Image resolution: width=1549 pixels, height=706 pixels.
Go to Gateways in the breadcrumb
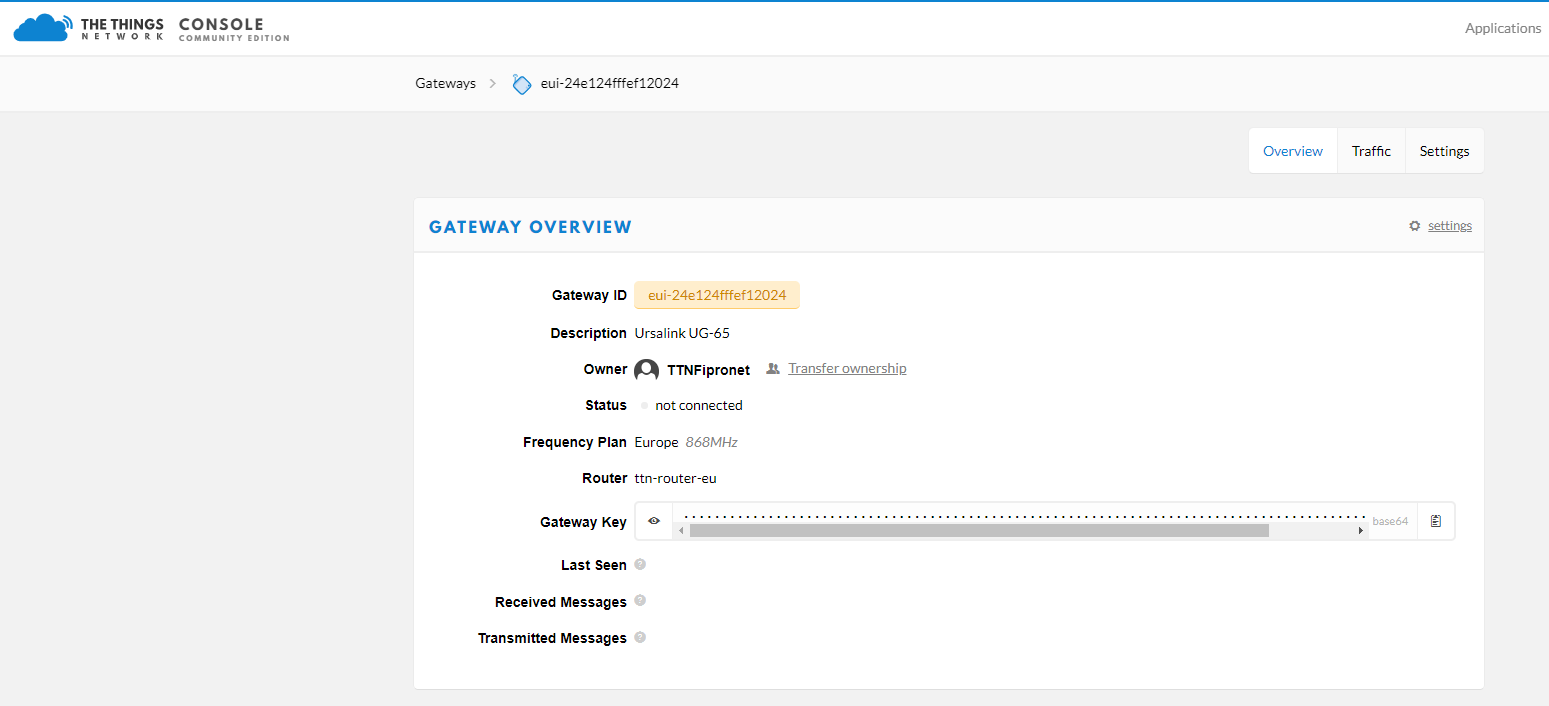pos(445,83)
